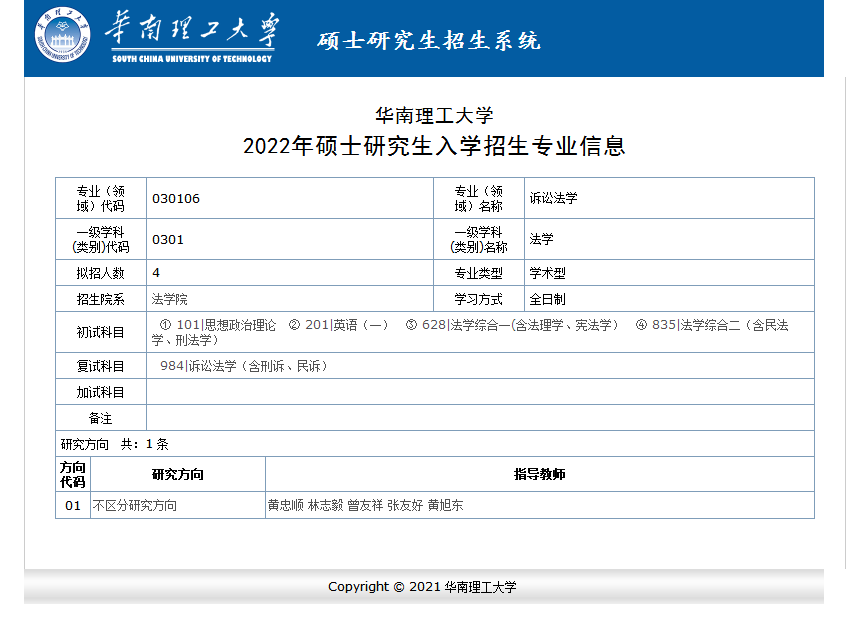
Task: Select the 全日制 study mode value
Action: (x=547, y=299)
